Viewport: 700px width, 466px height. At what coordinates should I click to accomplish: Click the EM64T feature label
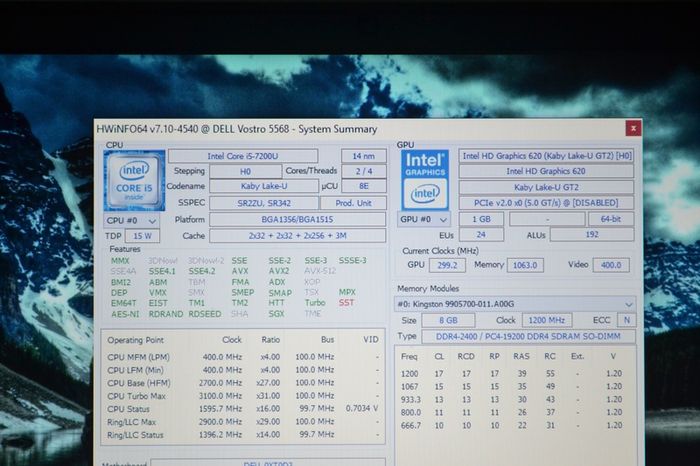coord(124,303)
